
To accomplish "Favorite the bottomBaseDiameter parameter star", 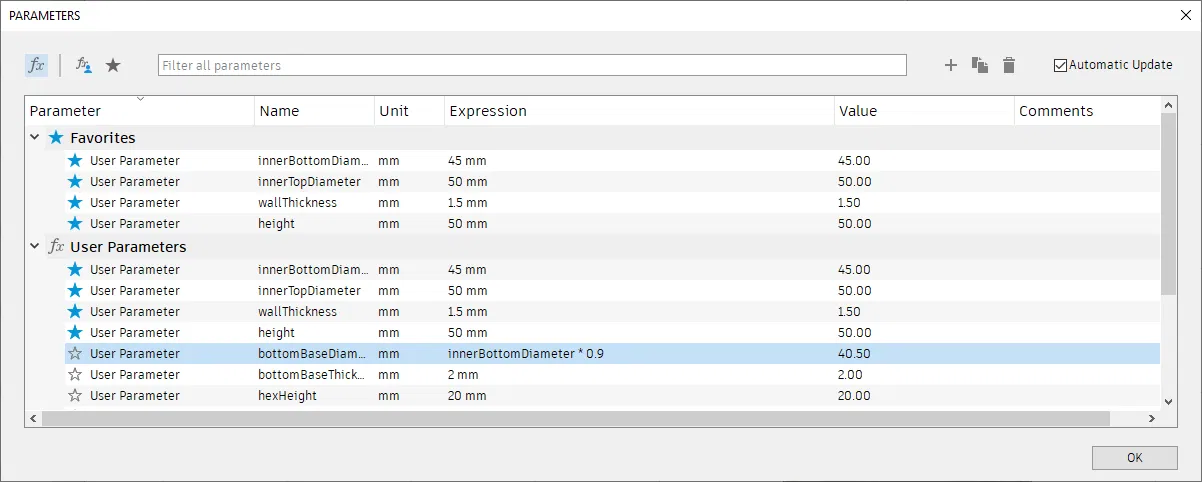I will [74, 354].
